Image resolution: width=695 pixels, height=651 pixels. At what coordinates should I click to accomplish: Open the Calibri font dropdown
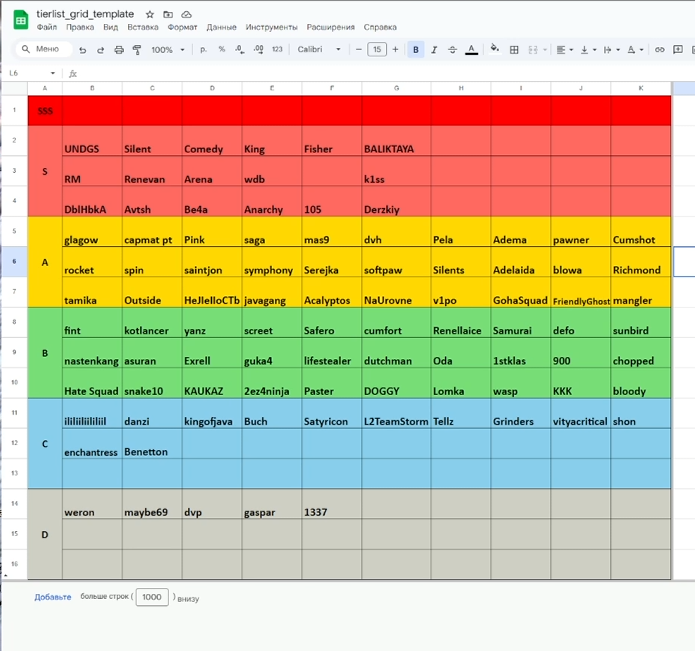(320, 49)
